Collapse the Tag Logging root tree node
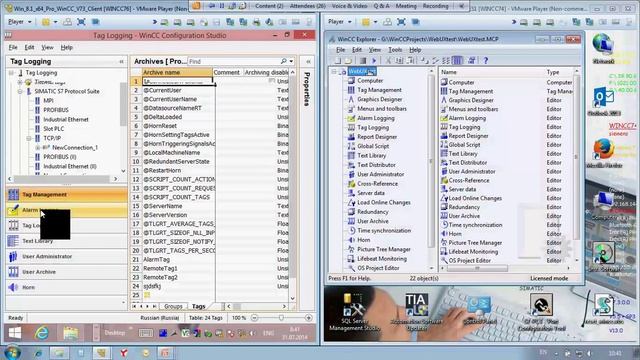 point(11,73)
